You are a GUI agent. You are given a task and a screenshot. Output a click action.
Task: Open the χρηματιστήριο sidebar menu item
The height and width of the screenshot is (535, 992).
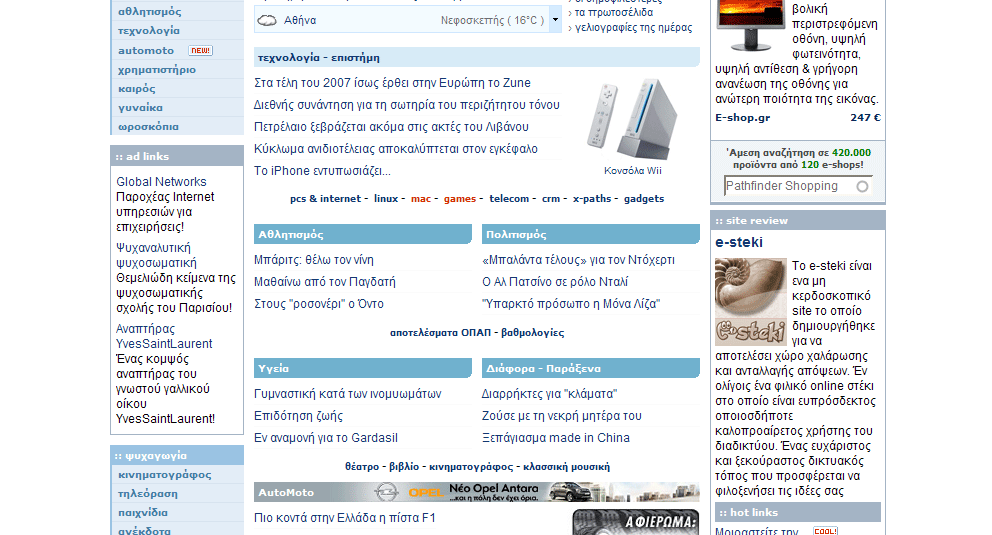pyautogui.click(x=157, y=70)
